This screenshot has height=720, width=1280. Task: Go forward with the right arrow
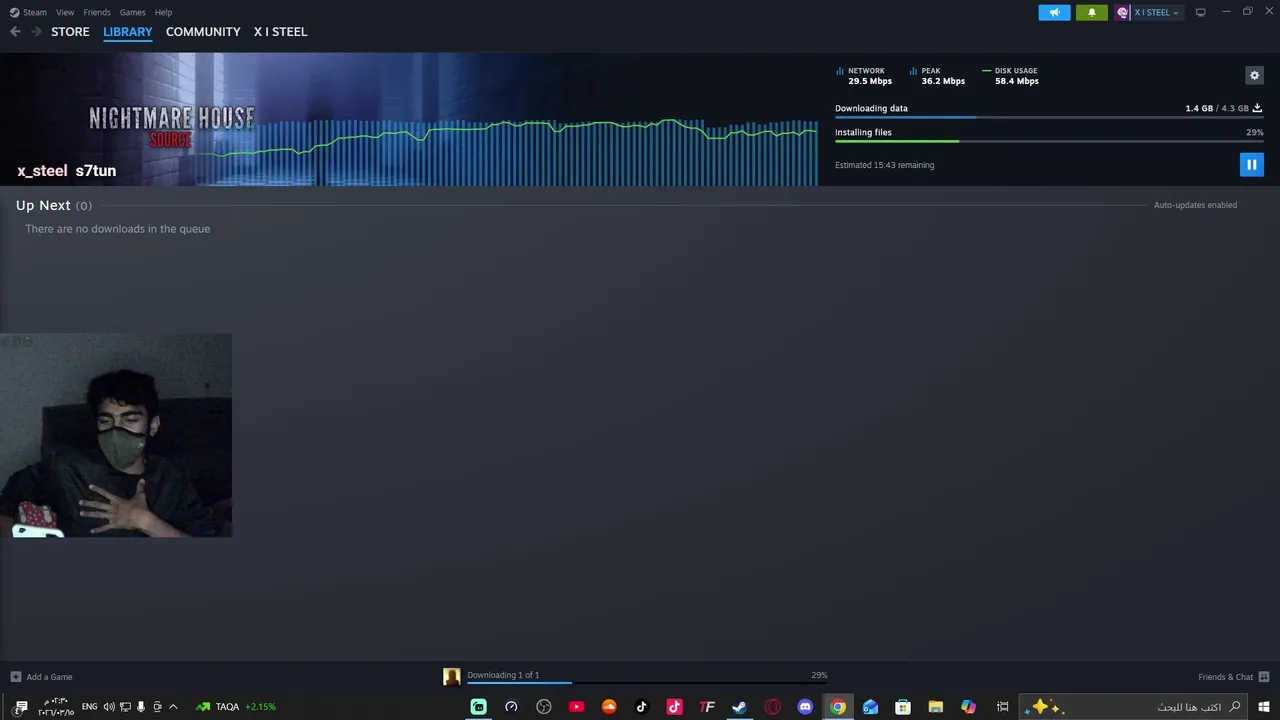[36, 32]
